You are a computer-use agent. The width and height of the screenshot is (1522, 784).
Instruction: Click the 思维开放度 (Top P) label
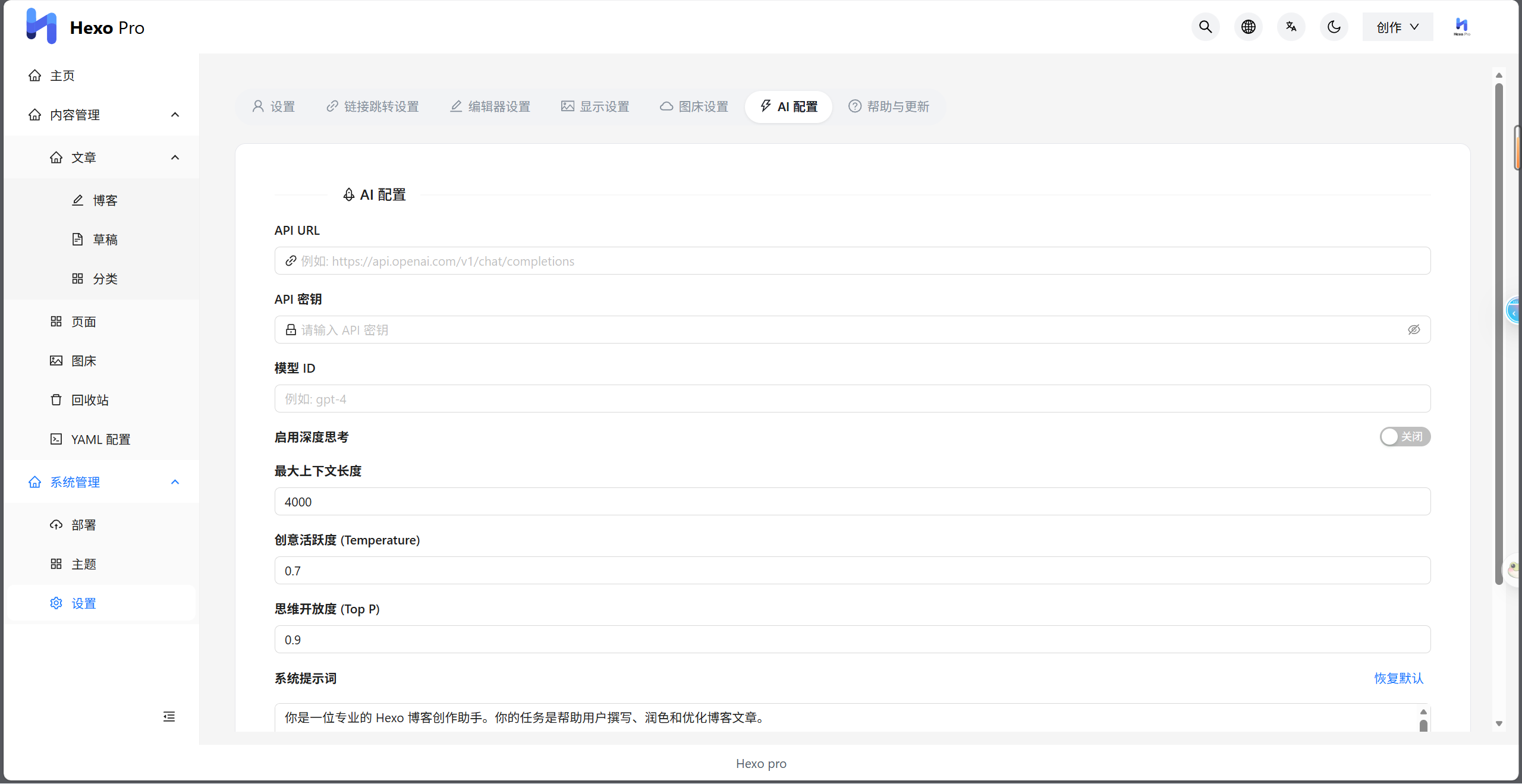point(327,609)
